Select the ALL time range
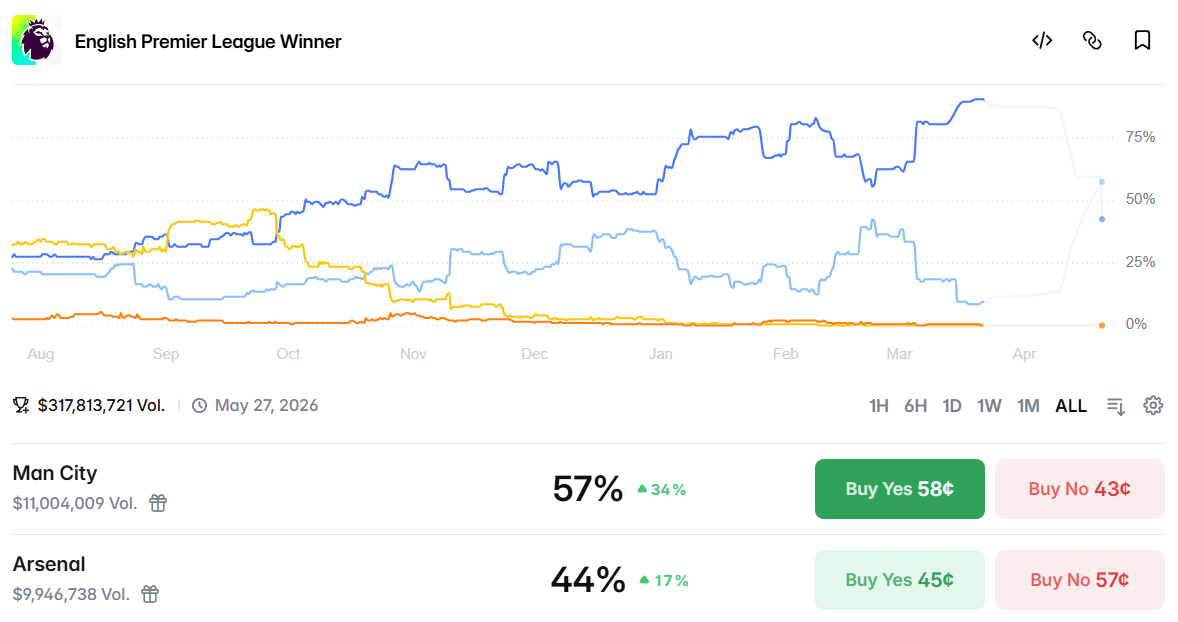 coord(1070,405)
